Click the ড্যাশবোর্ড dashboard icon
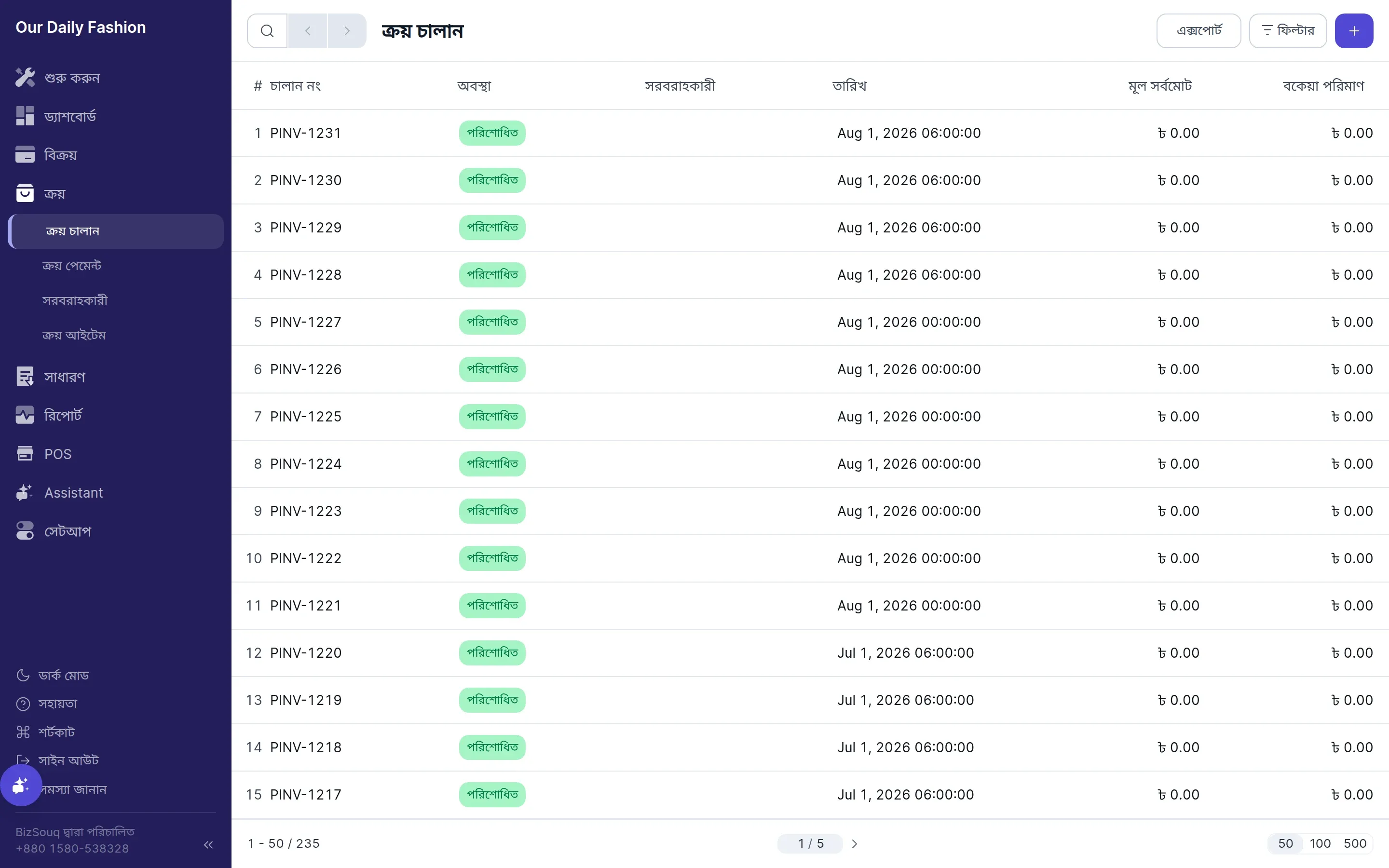Screen dimensions: 1389x868 pyautogui.click(x=25, y=116)
